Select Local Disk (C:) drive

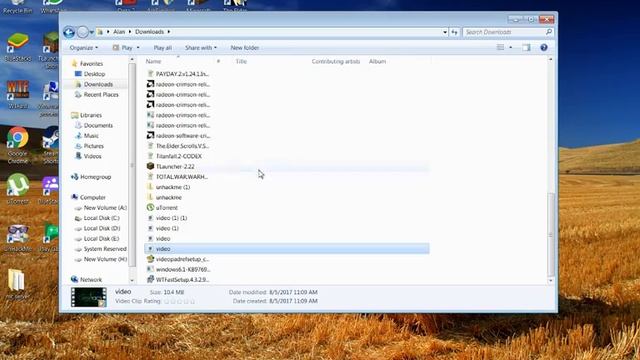coord(101,218)
